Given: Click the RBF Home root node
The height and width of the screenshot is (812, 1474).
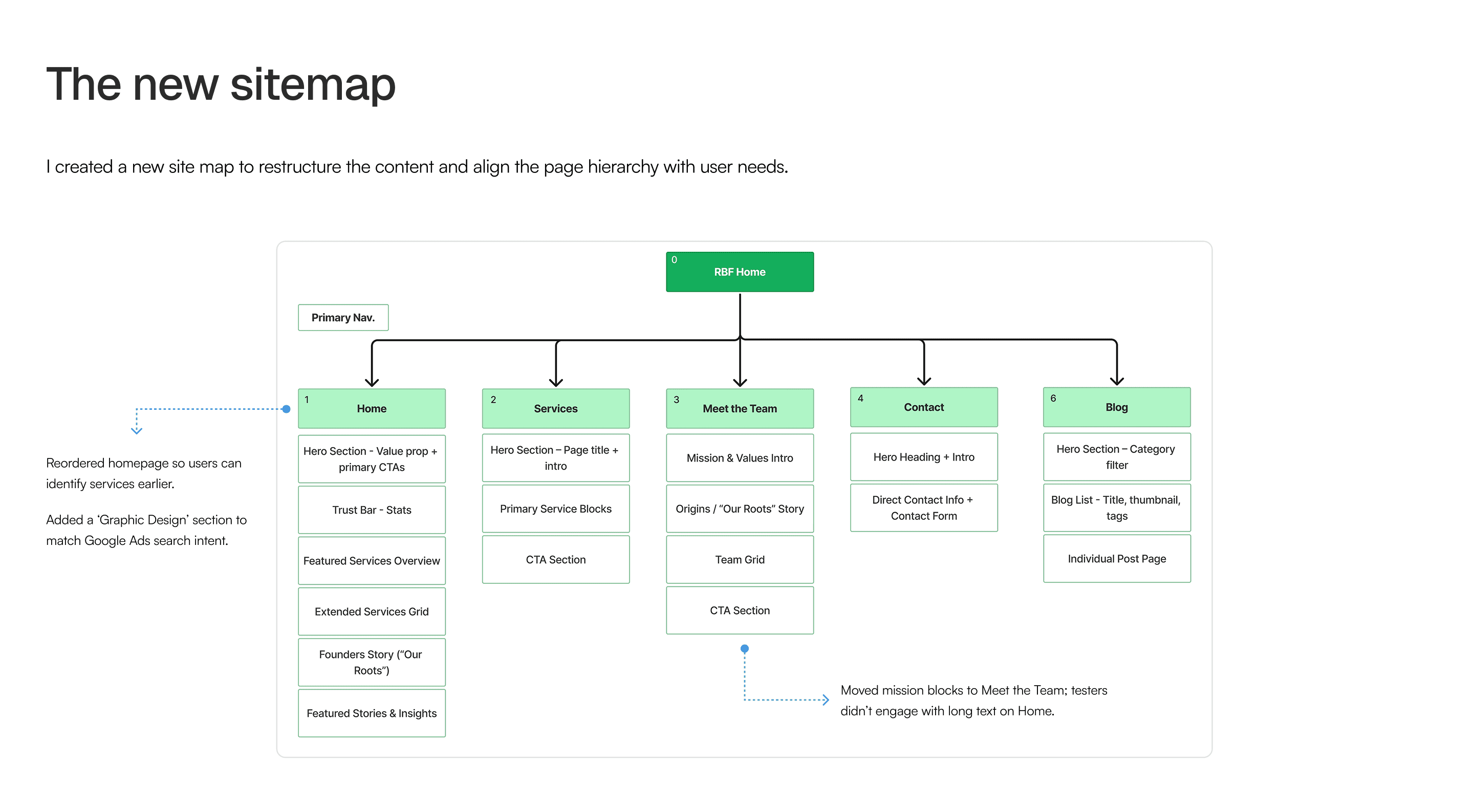Looking at the screenshot, I should [x=739, y=272].
